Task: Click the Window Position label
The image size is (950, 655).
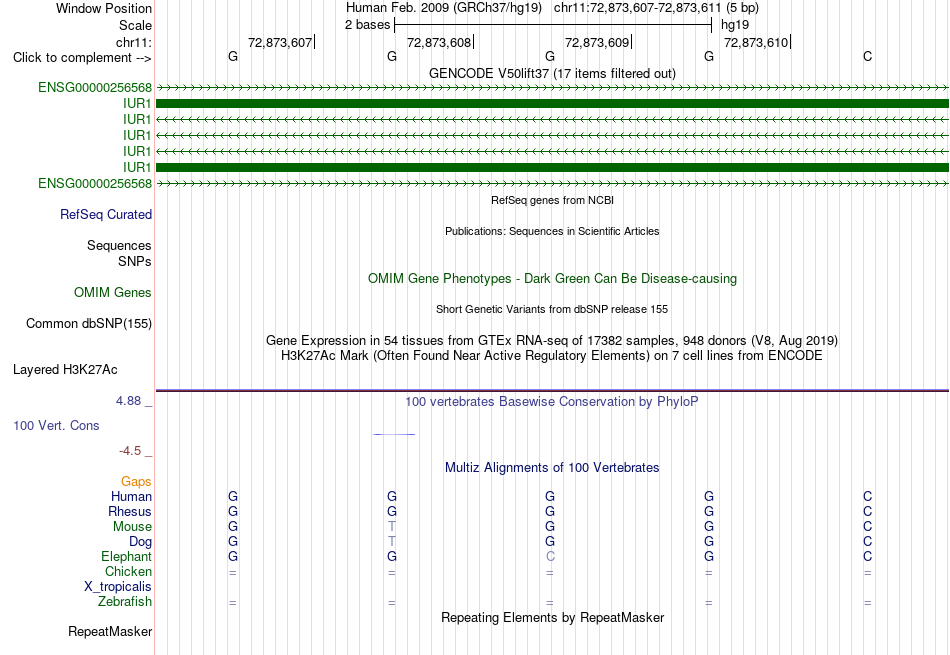Action: (104, 8)
